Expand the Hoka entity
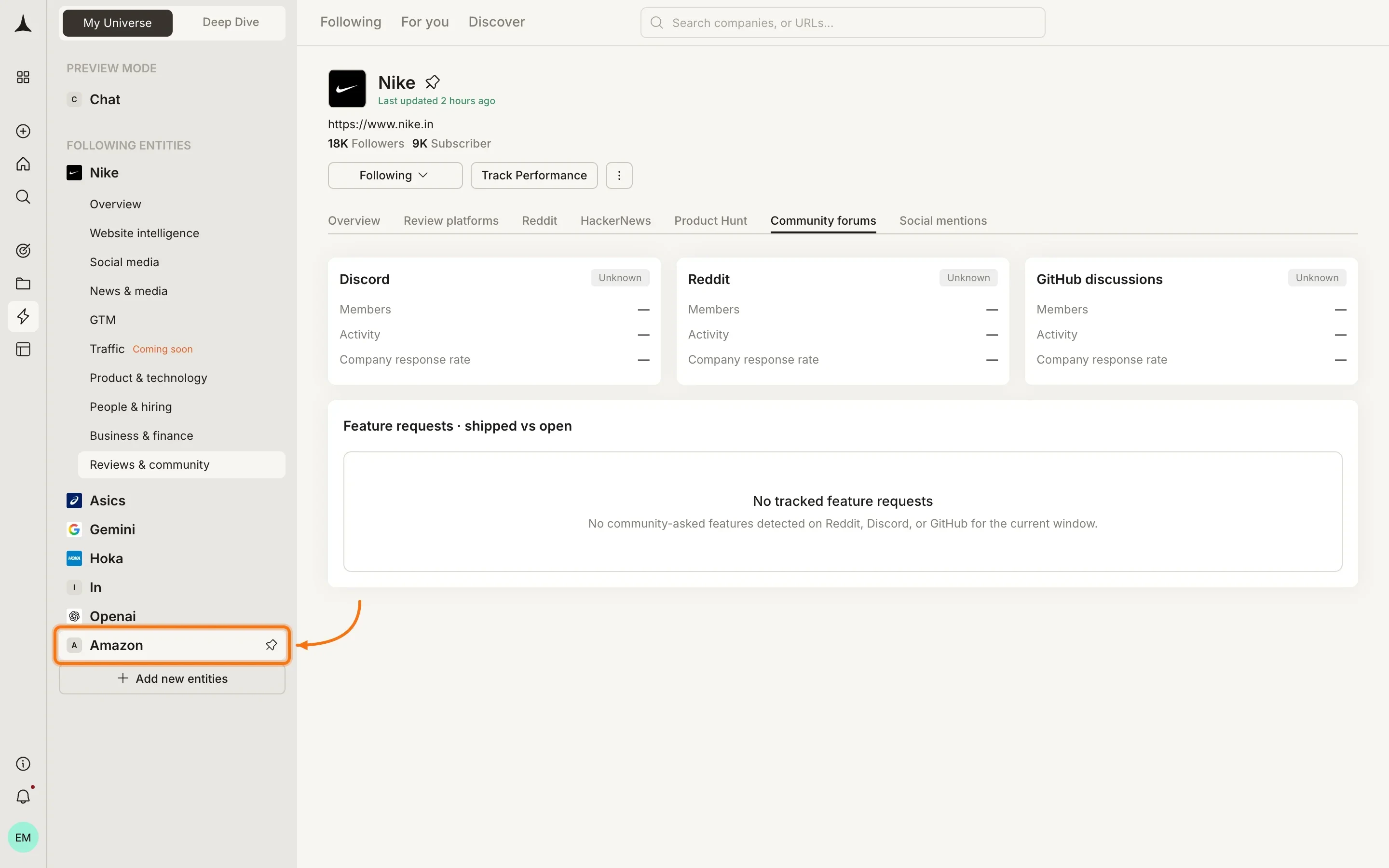The height and width of the screenshot is (868, 1389). (x=172, y=558)
